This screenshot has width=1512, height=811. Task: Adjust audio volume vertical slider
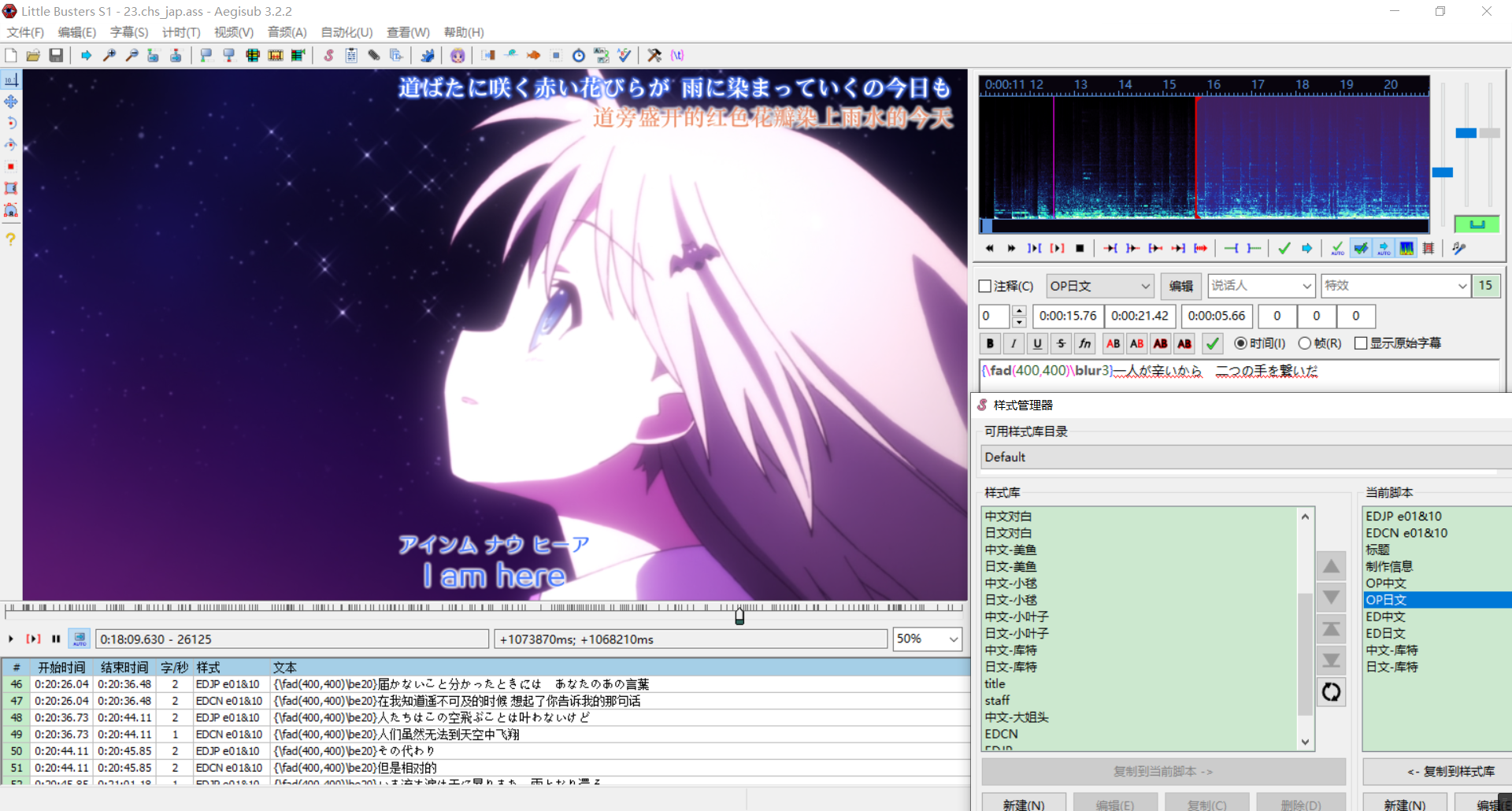tap(1489, 133)
